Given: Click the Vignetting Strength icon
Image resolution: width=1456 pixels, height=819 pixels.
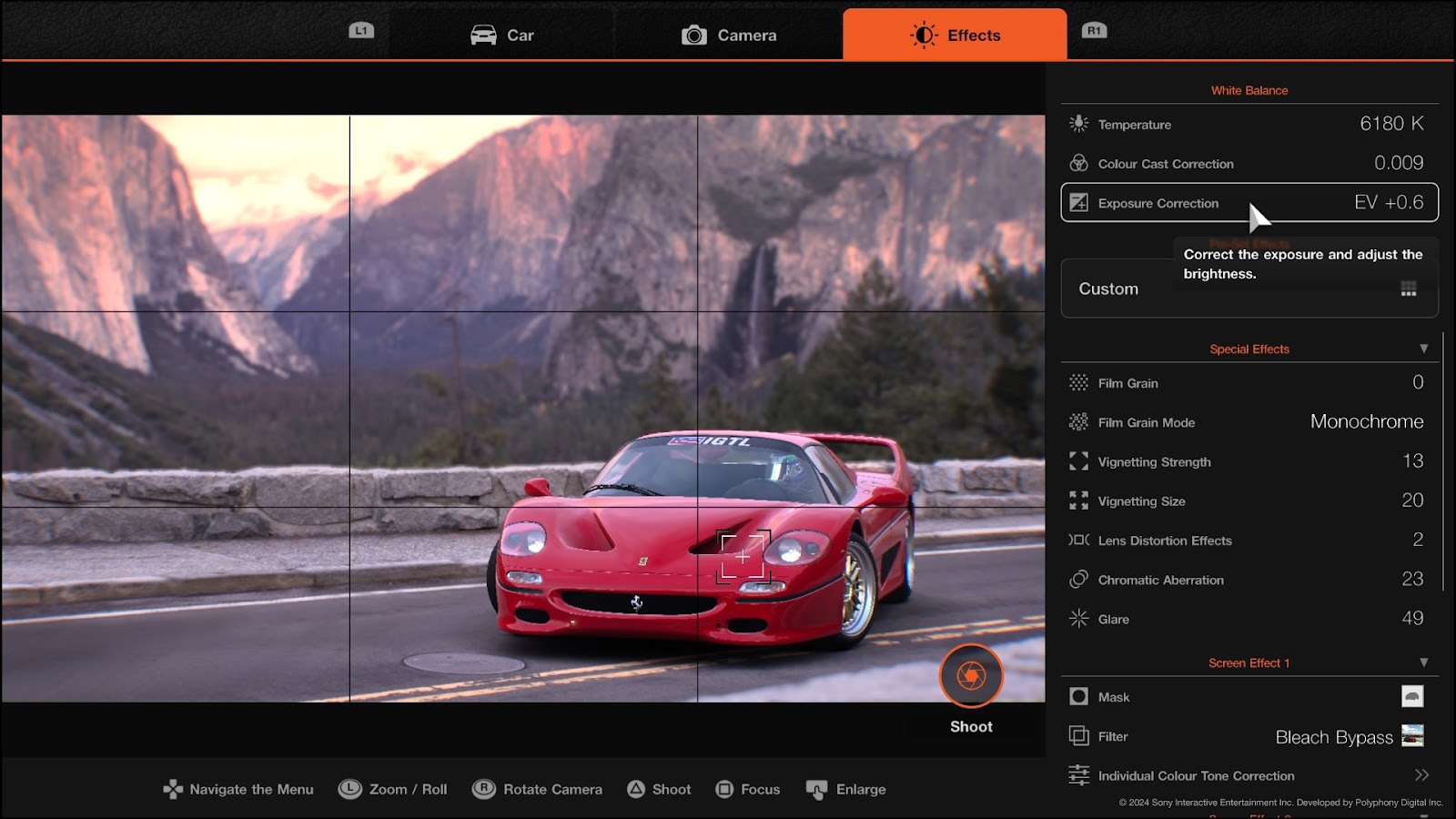Looking at the screenshot, I should click(x=1078, y=461).
